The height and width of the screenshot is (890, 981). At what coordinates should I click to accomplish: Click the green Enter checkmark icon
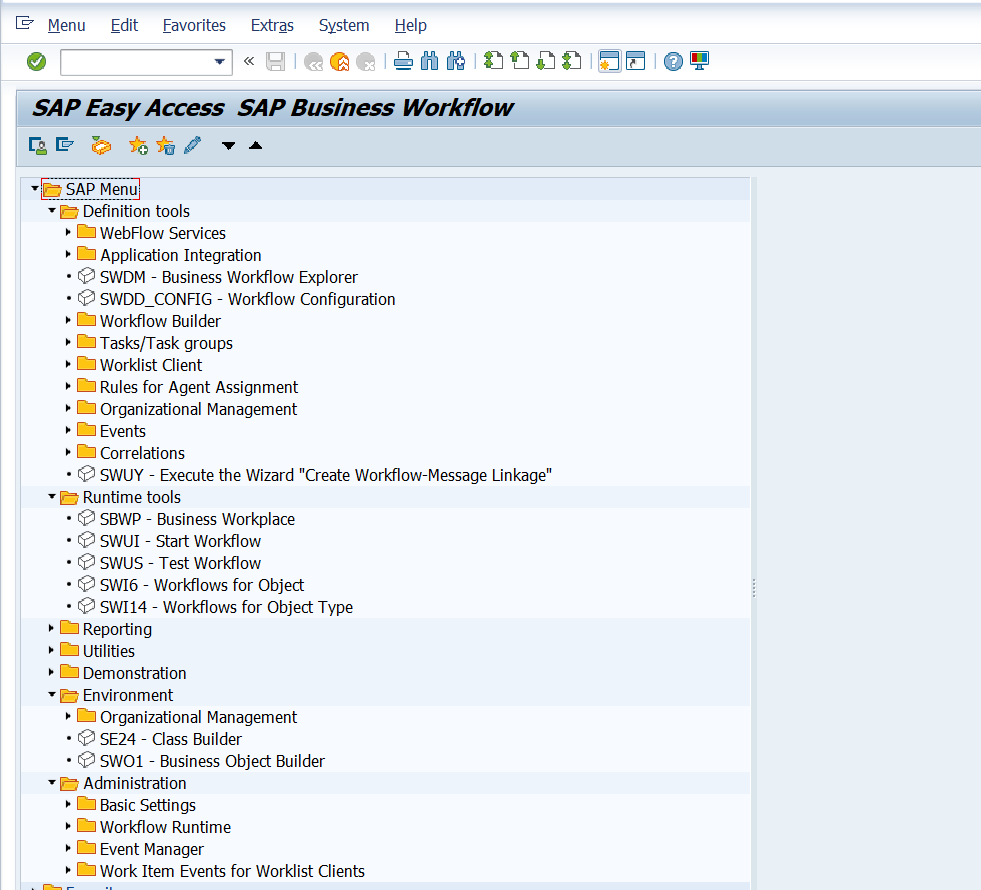coord(37,62)
